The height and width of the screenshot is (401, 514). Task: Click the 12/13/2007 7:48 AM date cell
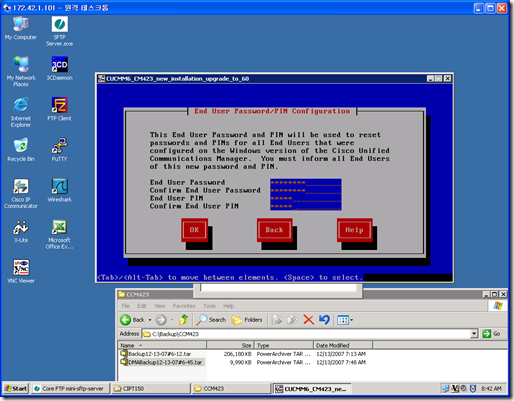pyautogui.click(x=341, y=362)
